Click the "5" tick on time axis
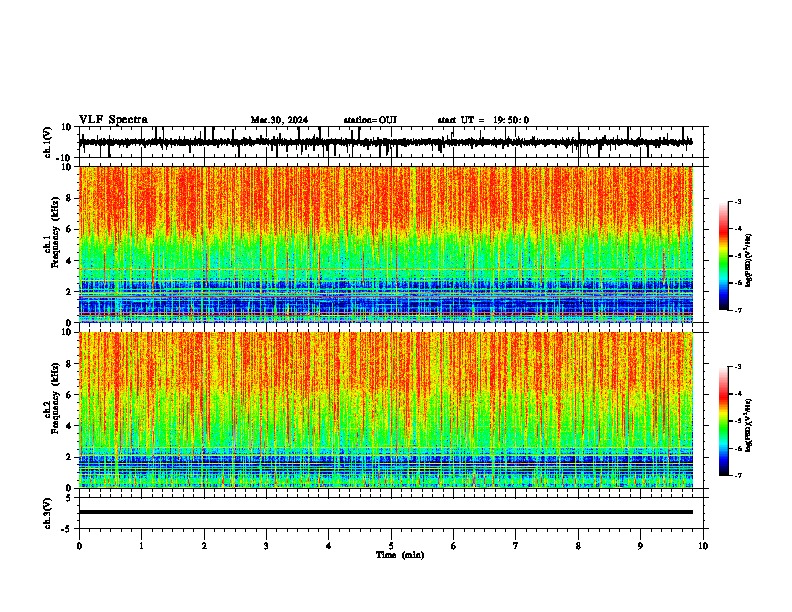The height and width of the screenshot is (612, 792). 391,546
